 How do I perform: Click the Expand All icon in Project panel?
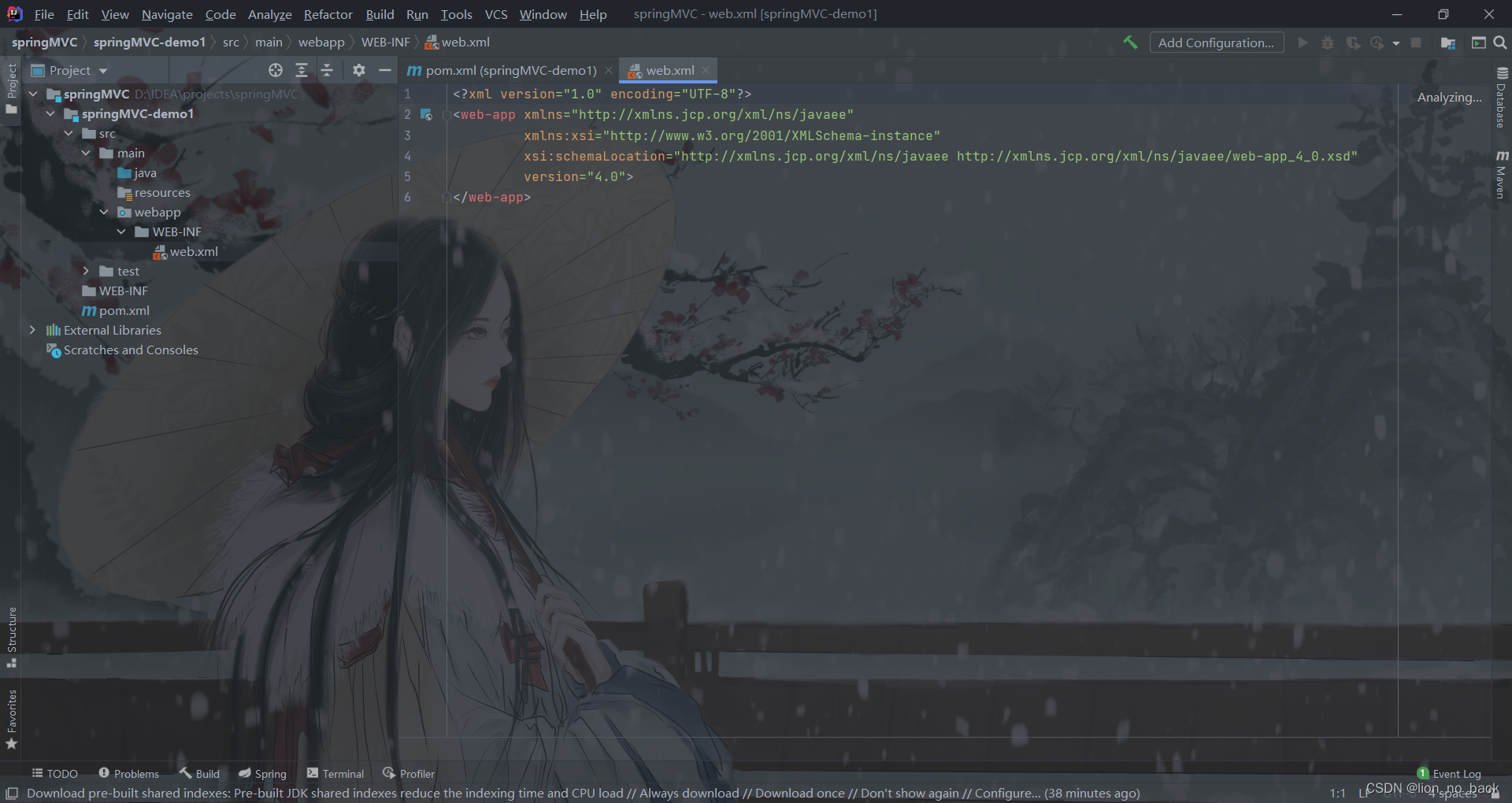[x=302, y=70]
